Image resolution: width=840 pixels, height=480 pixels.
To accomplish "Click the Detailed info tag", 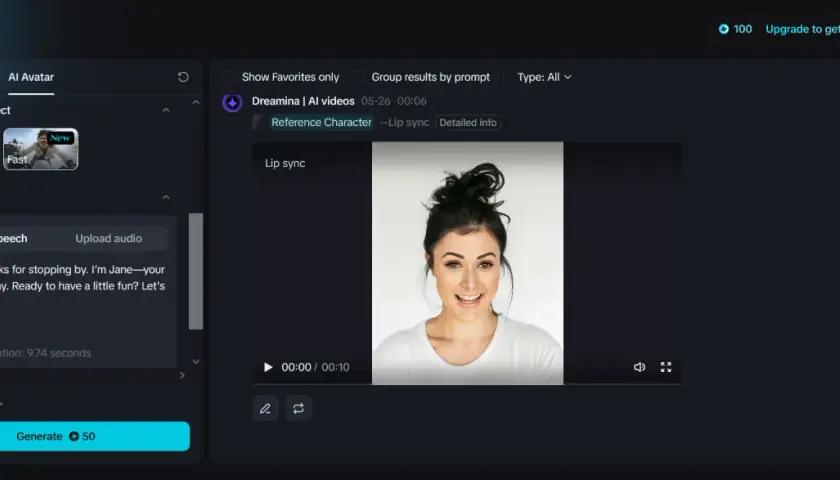I will [468, 123].
